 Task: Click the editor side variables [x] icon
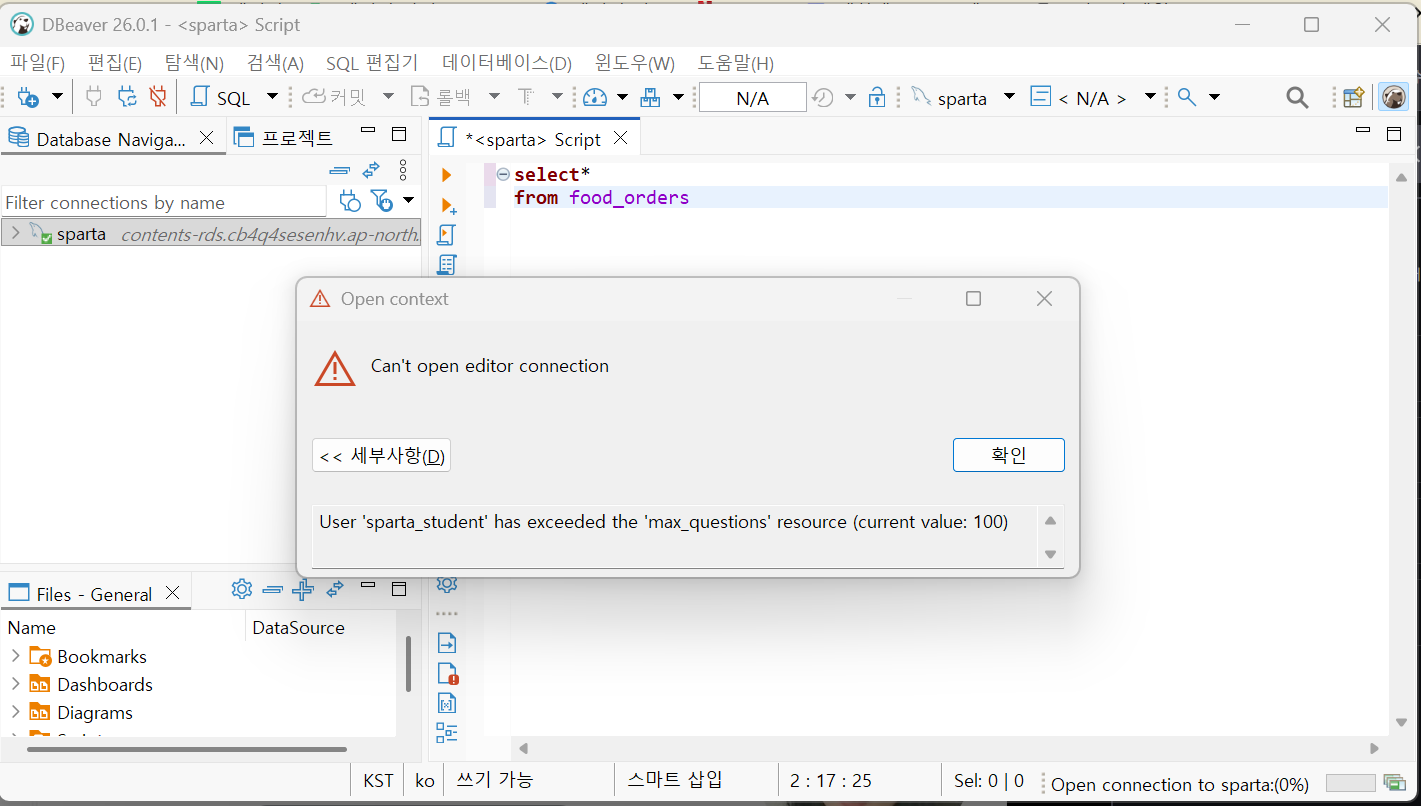pyautogui.click(x=447, y=703)
